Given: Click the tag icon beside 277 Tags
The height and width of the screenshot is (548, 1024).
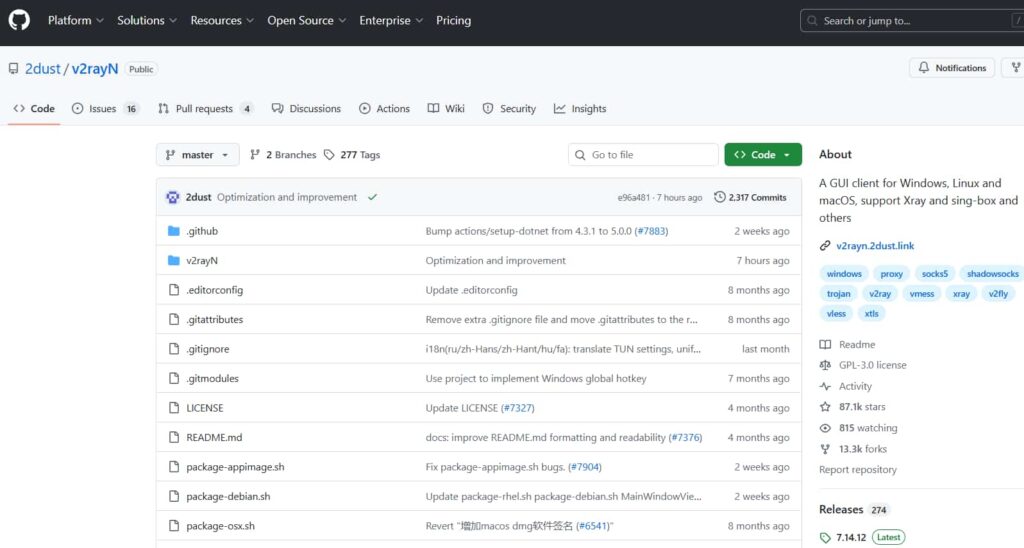Looking at the screenshot, I should [329, 155].
